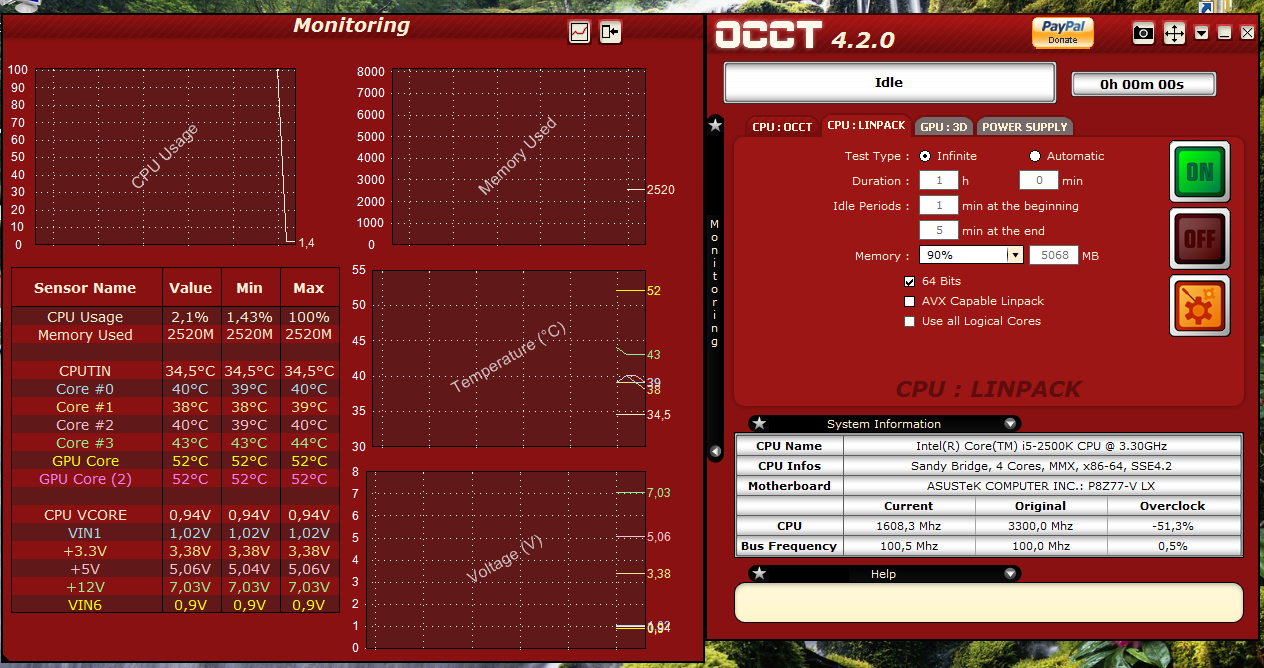Collapse the System Information section arrow

pos(1010,424)
